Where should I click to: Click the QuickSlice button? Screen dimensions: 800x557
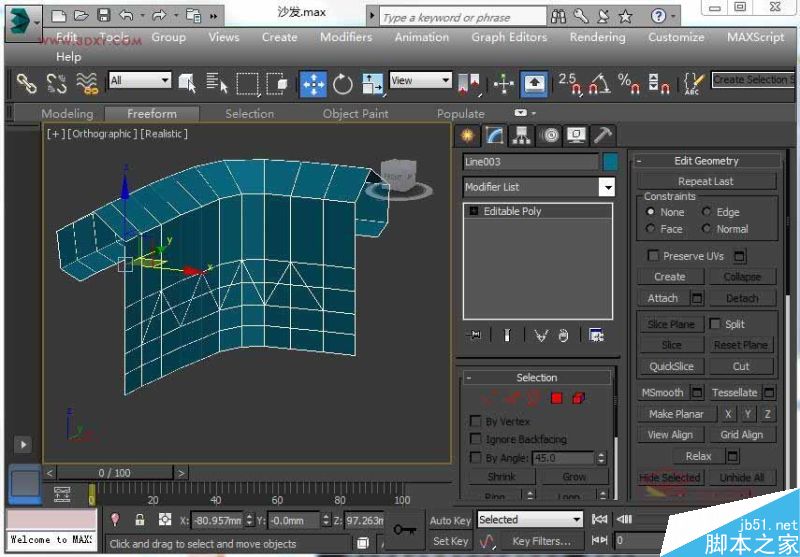coord(671,366)
